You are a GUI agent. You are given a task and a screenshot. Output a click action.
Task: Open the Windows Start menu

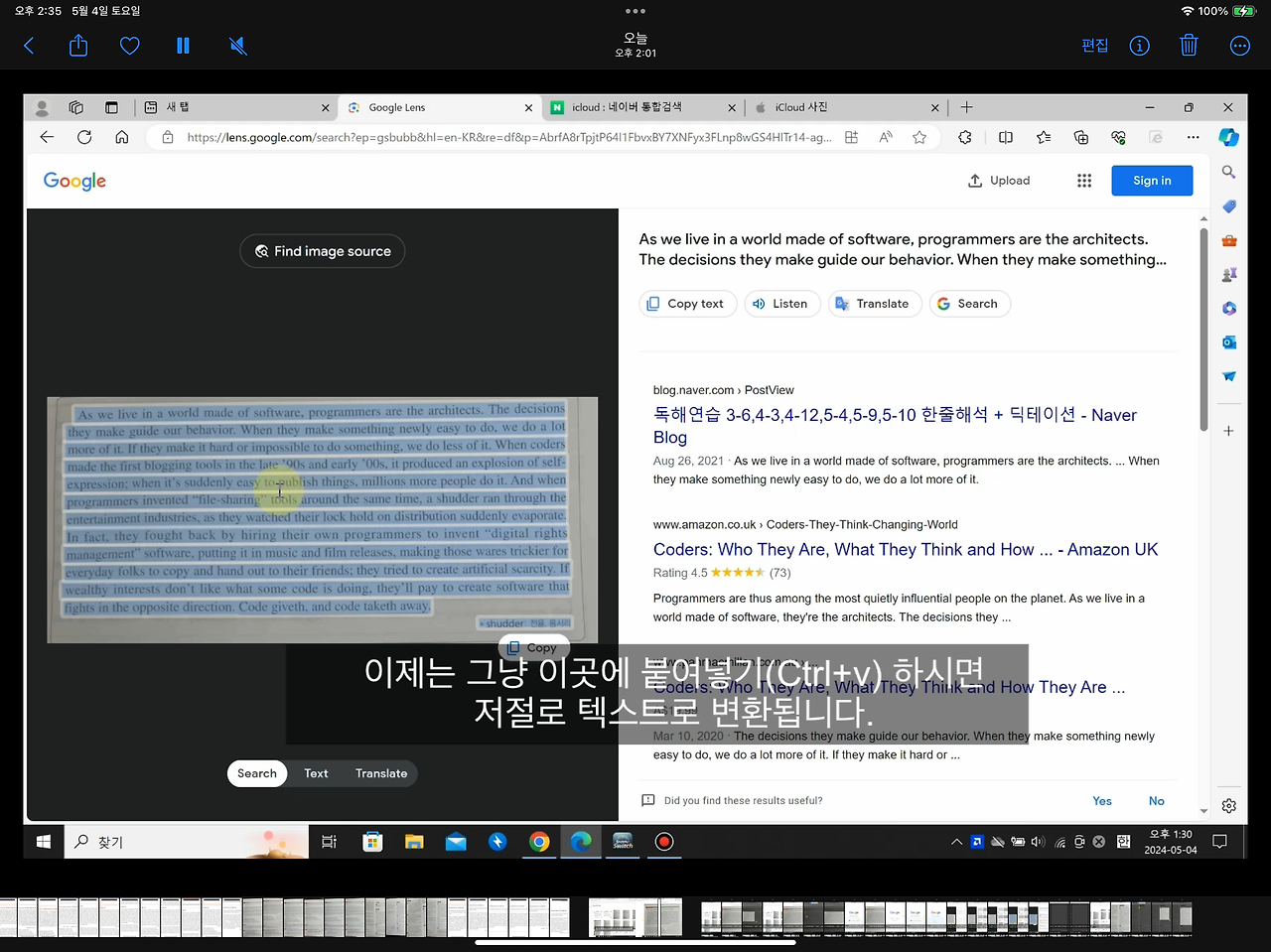[x=44, y=842]
